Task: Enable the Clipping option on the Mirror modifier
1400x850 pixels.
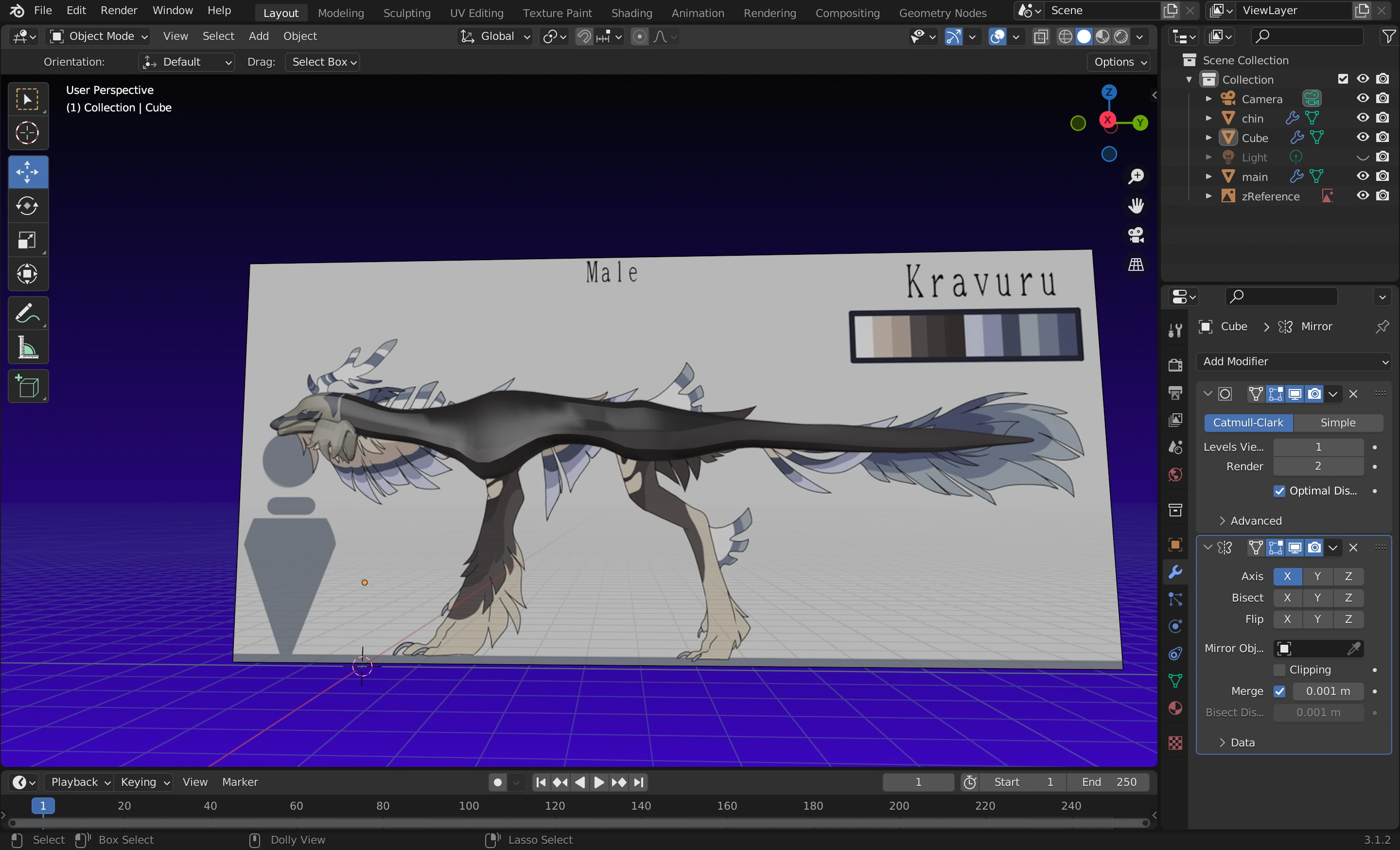Action: (x=1280, y=670)
